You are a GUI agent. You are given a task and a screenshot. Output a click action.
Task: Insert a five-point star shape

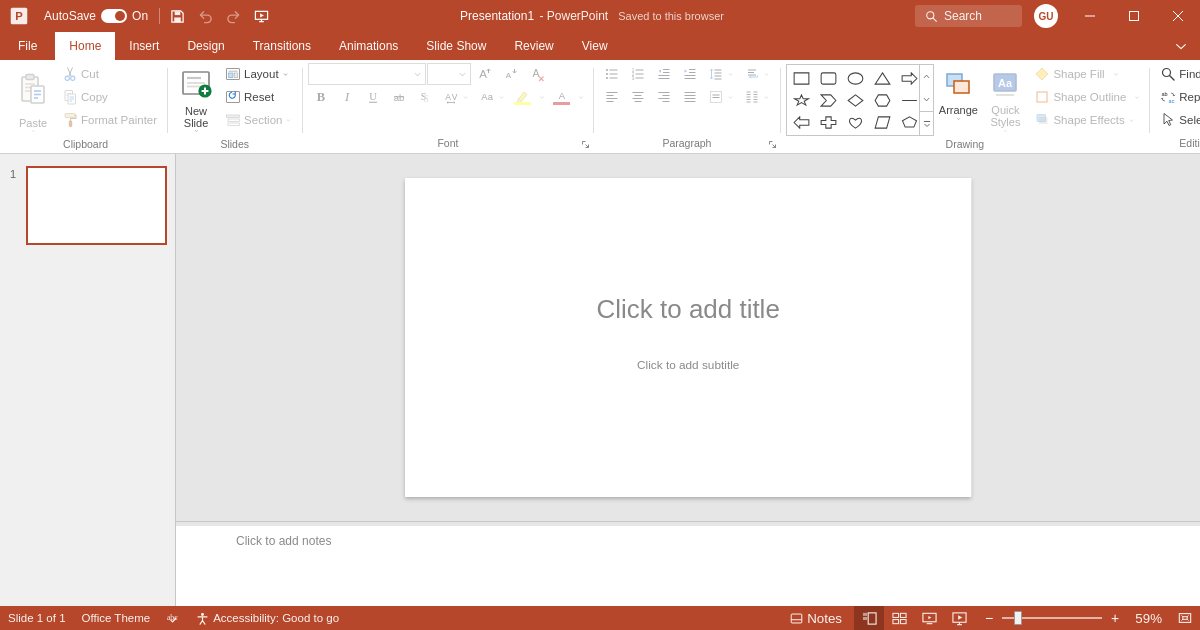click(801, 100)
